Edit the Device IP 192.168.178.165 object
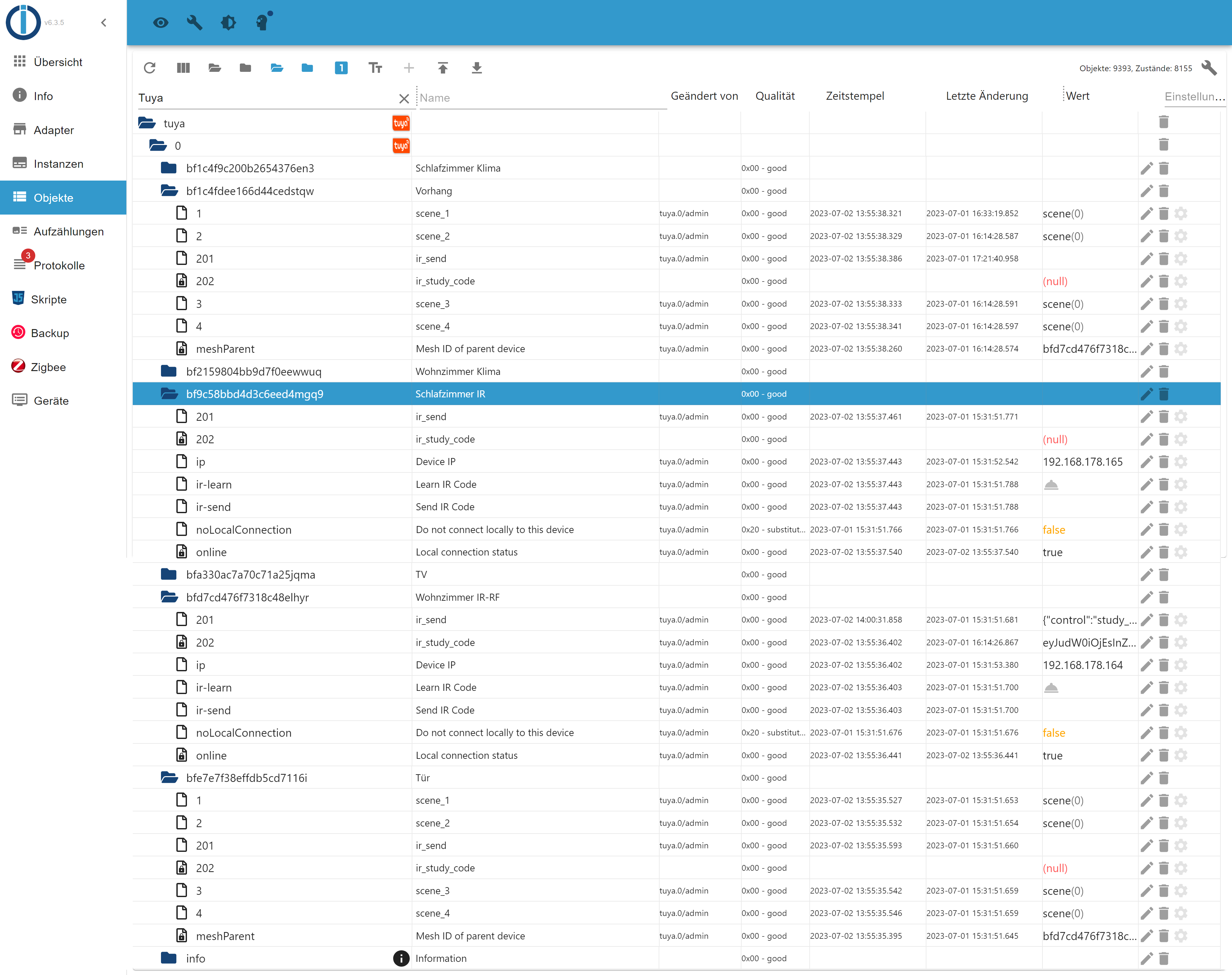 pos(1146,462)
